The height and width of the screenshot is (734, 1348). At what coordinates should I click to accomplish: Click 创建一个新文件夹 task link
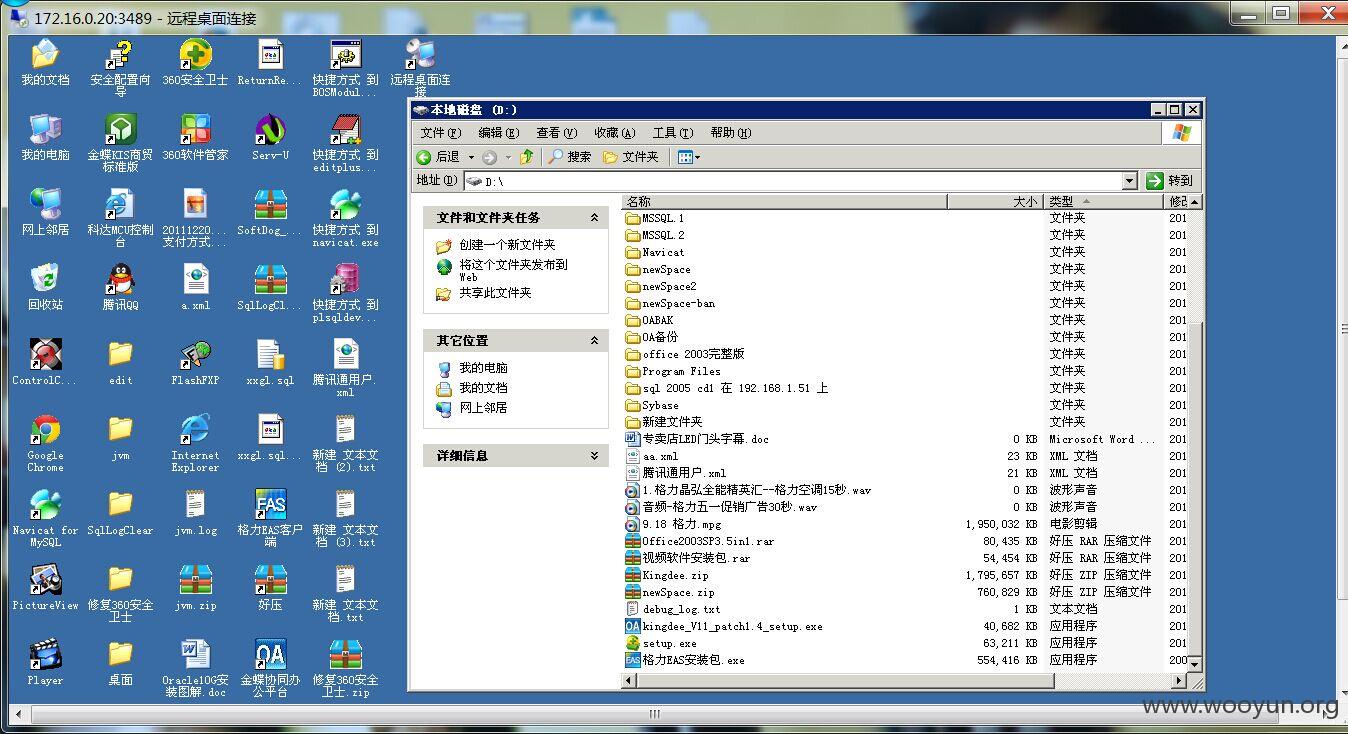tap(507, 244)
